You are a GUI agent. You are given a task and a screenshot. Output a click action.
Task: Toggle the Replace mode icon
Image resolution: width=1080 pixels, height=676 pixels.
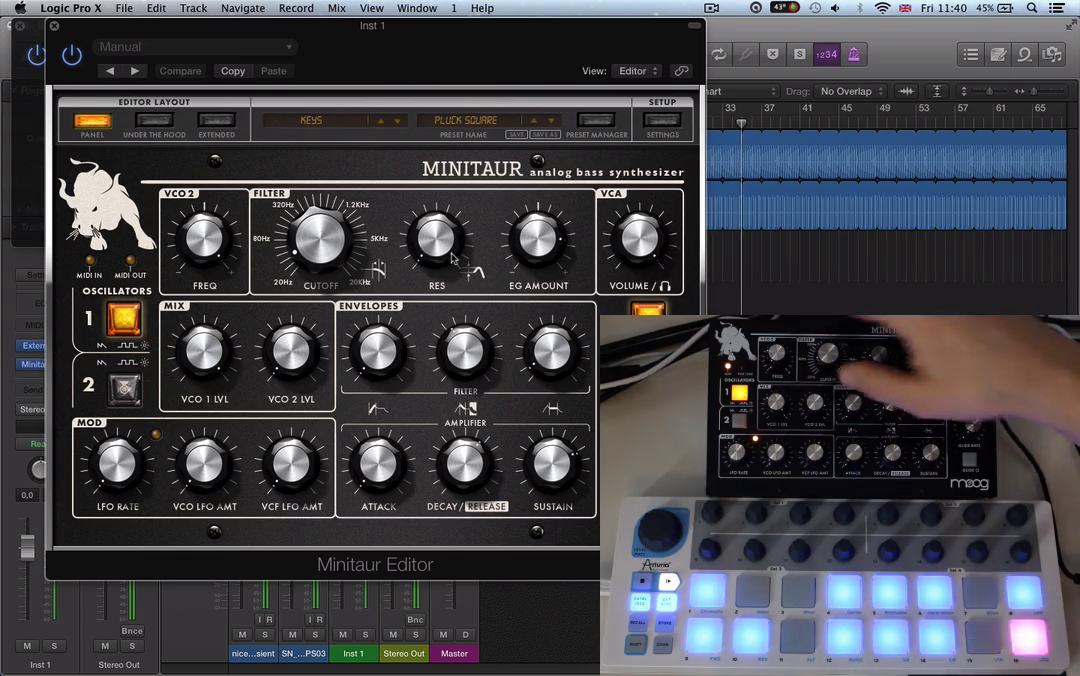click(773, 54)
